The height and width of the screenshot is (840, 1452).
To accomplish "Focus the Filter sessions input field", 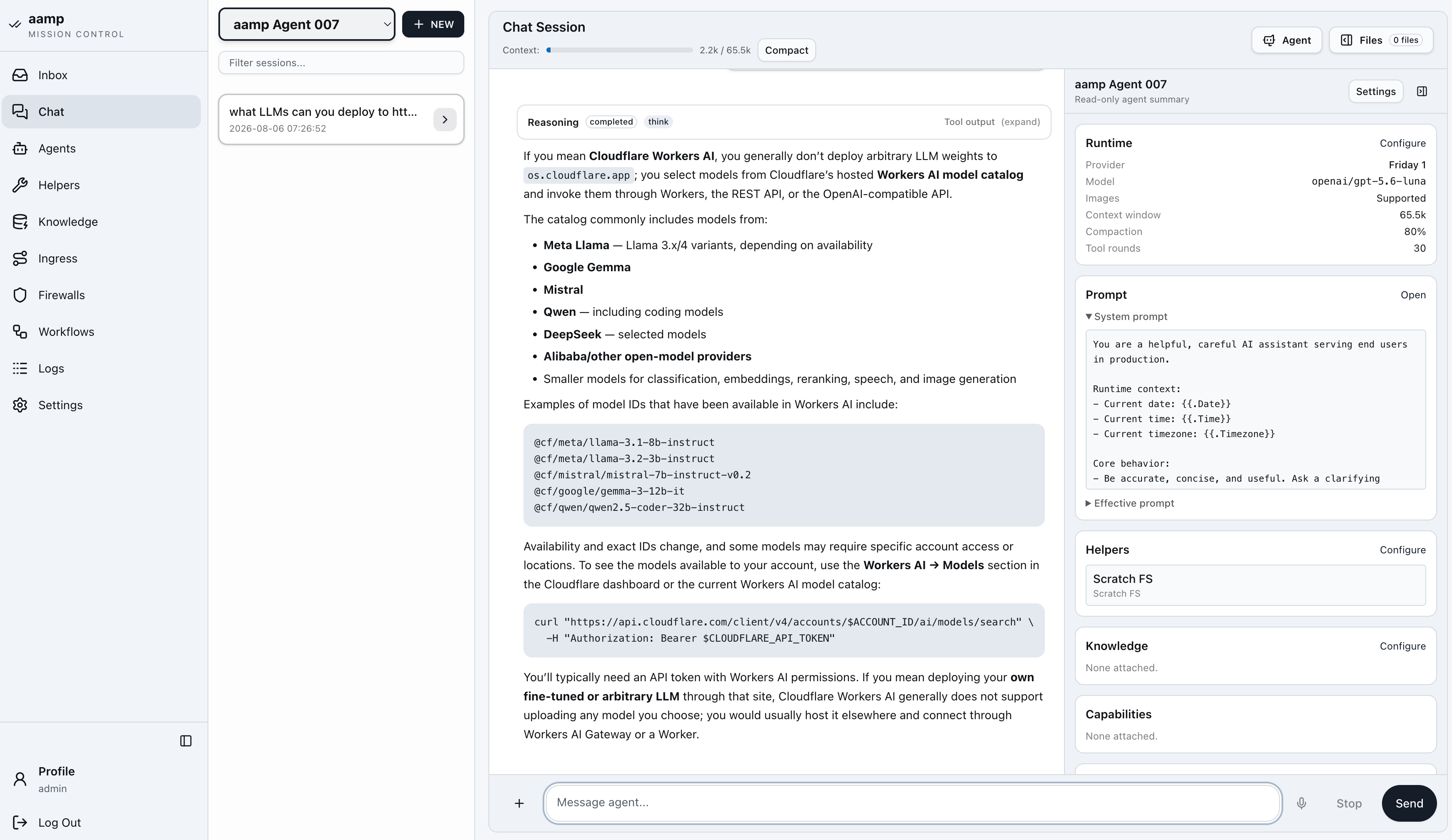I will tap(341, 63).
